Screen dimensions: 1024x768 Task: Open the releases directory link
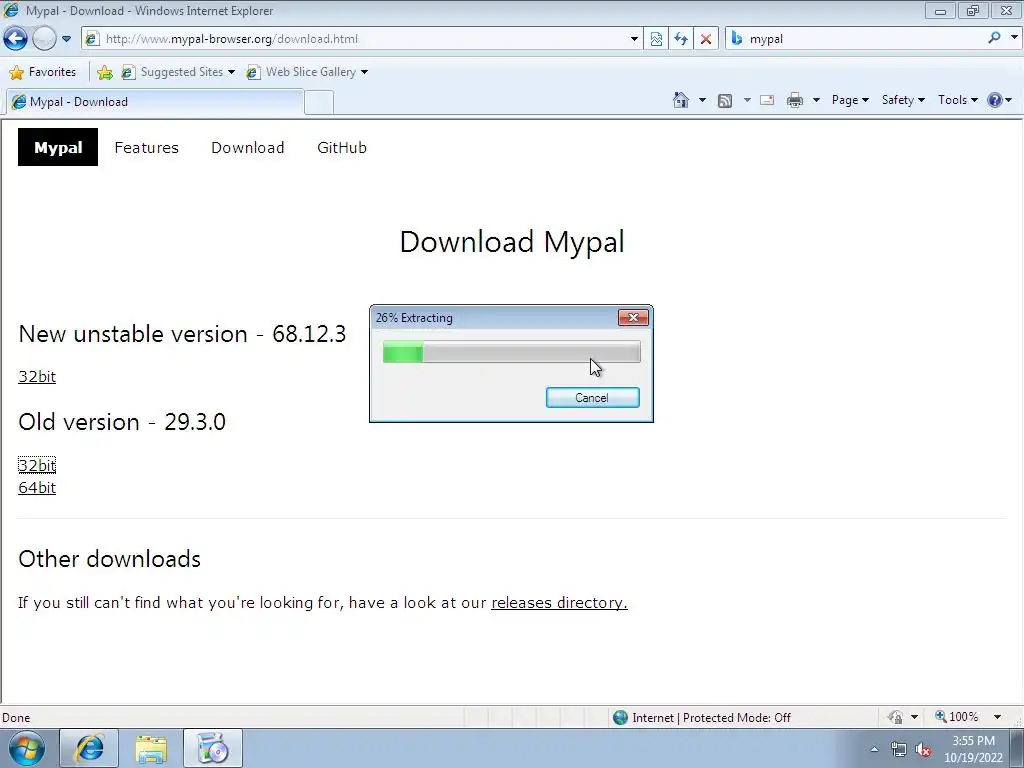point(559,603)
